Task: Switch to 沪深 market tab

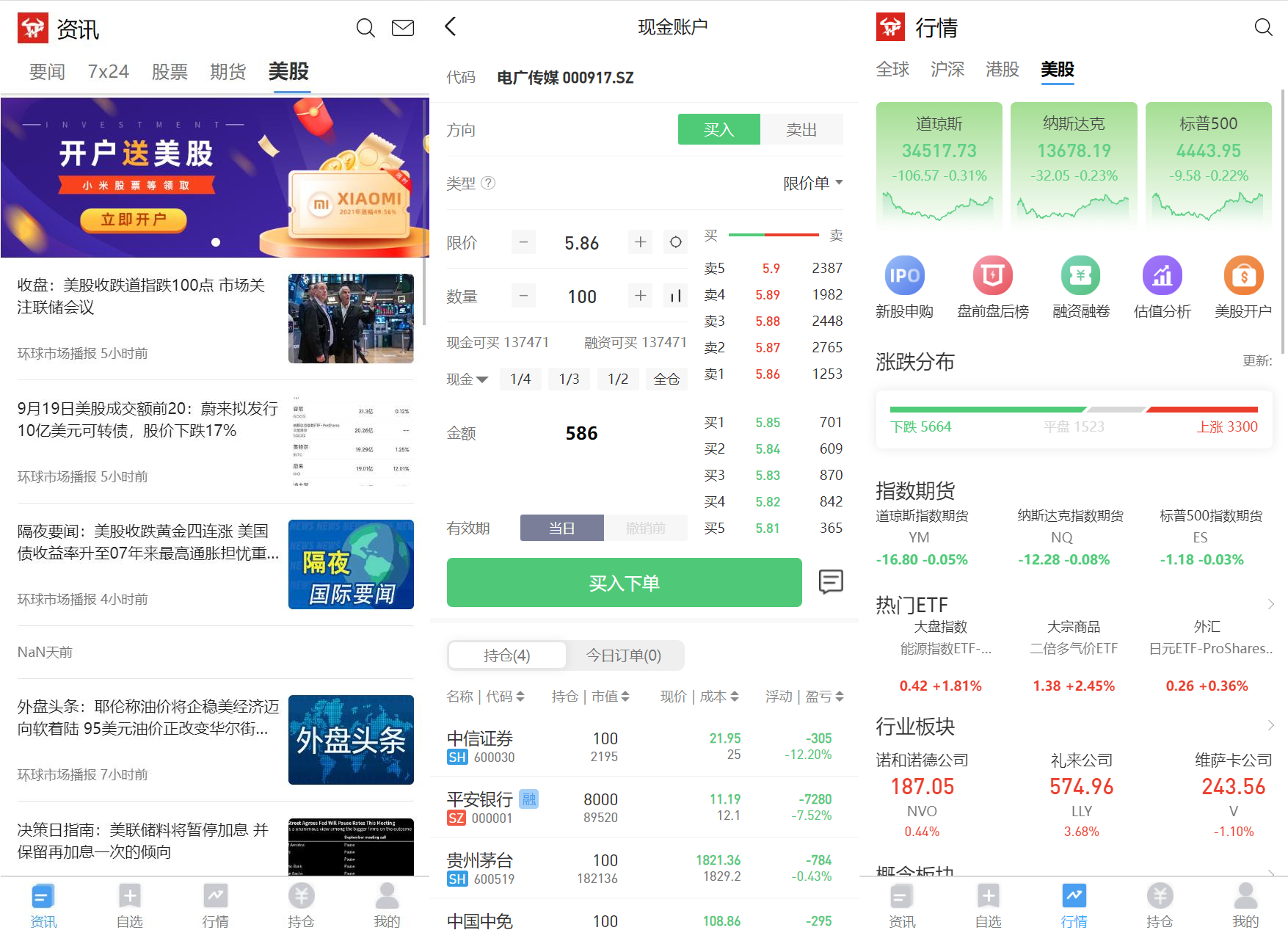Action: pyautogui.click(x=947, y=69)
